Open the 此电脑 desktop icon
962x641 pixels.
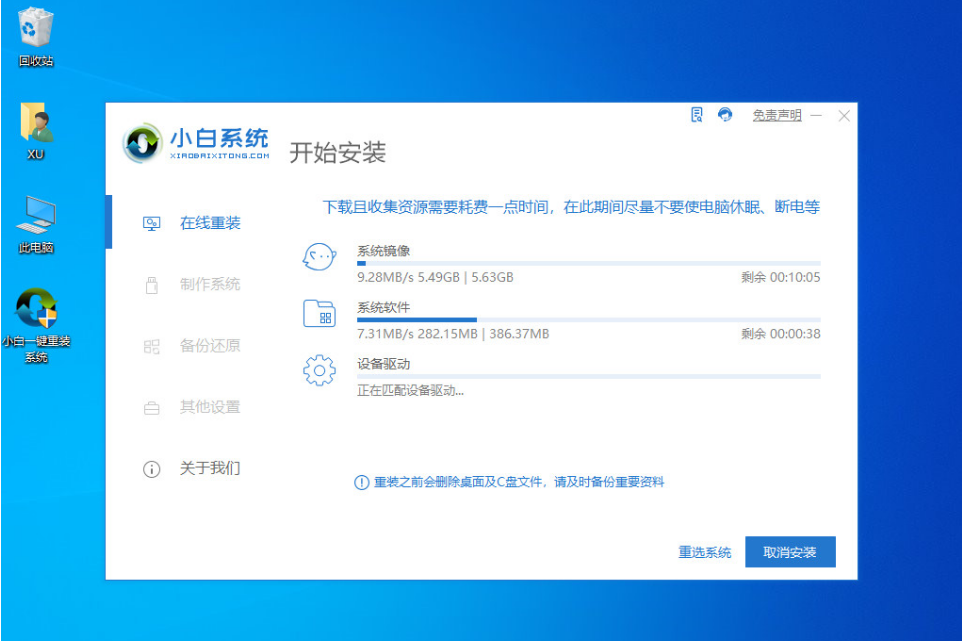click(36, 222)
